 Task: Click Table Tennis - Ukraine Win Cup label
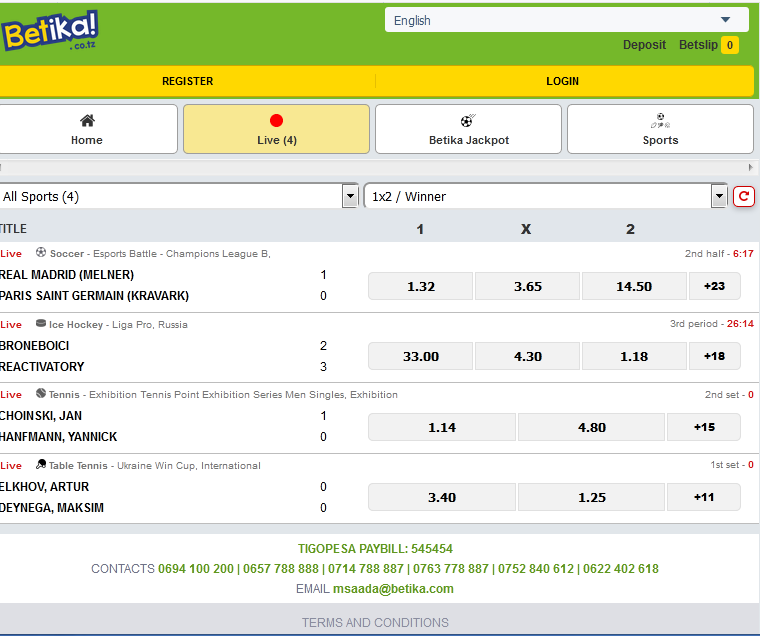coord(155,465)
